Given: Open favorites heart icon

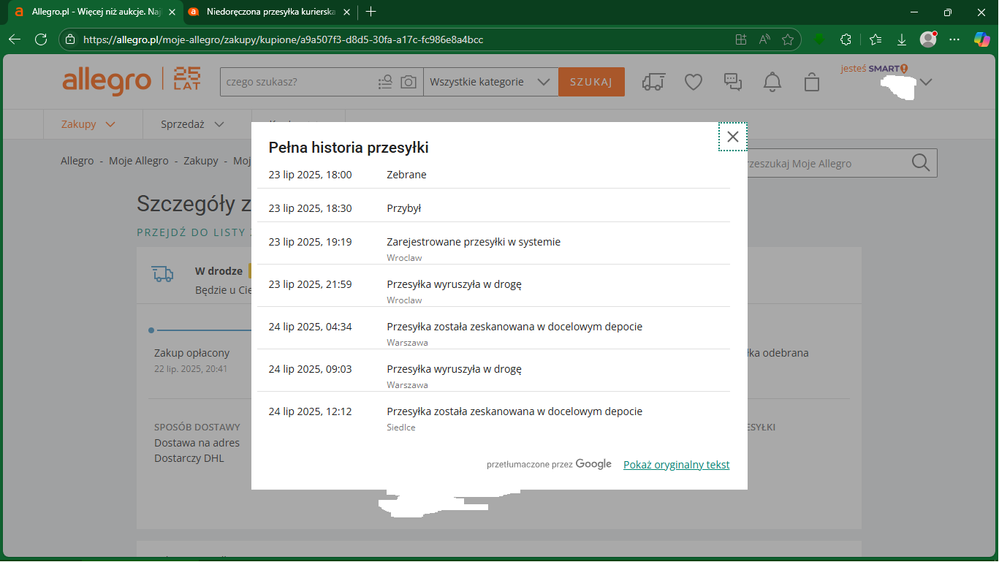Looking at the screenshot, I should [693, 82].
